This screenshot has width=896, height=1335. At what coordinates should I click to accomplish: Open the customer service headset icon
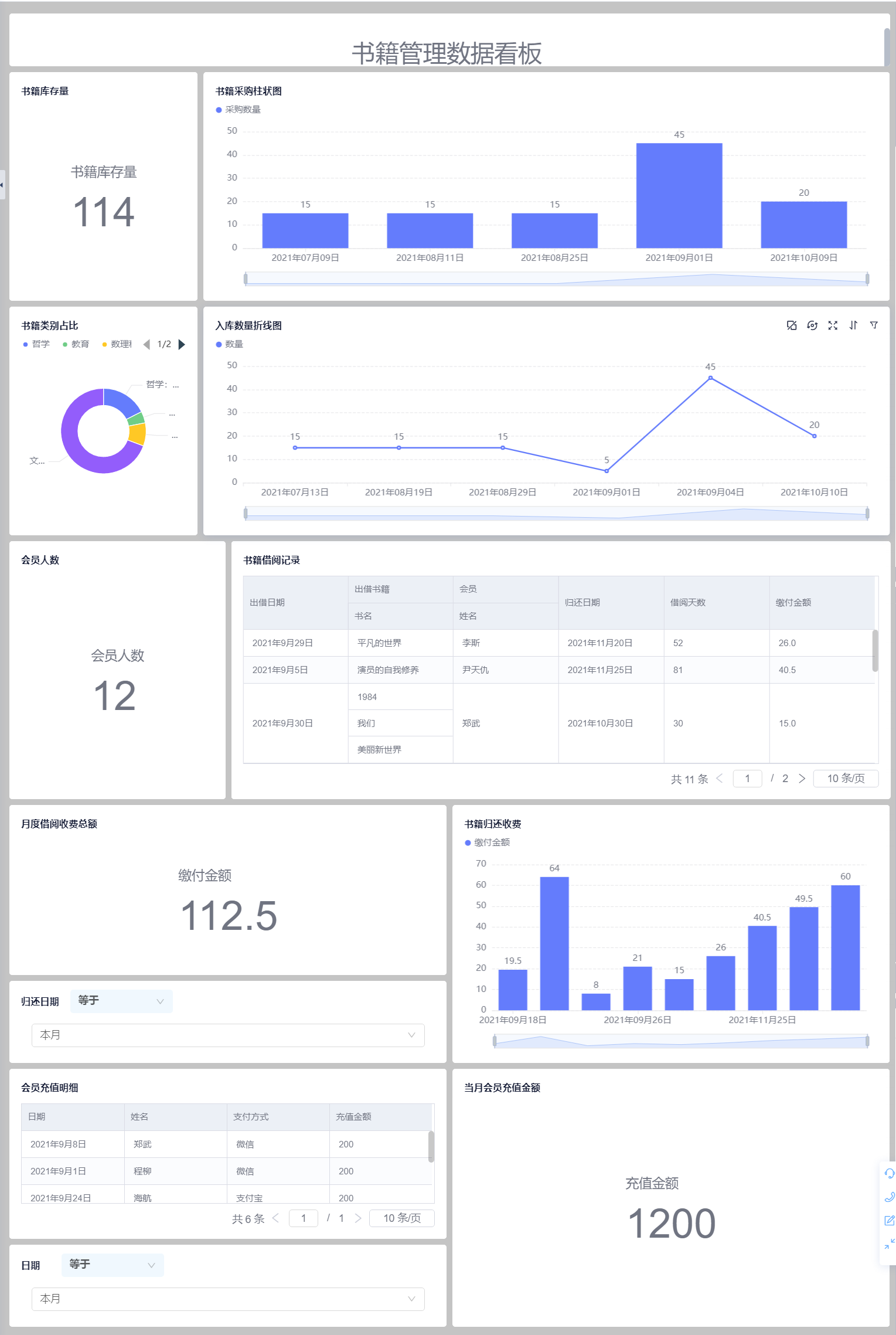tap(889, 1173)
